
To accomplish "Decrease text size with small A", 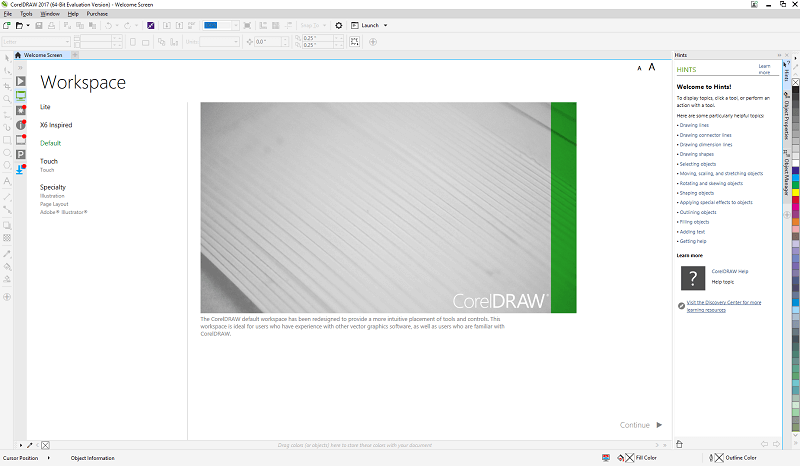I will [639, 68].
